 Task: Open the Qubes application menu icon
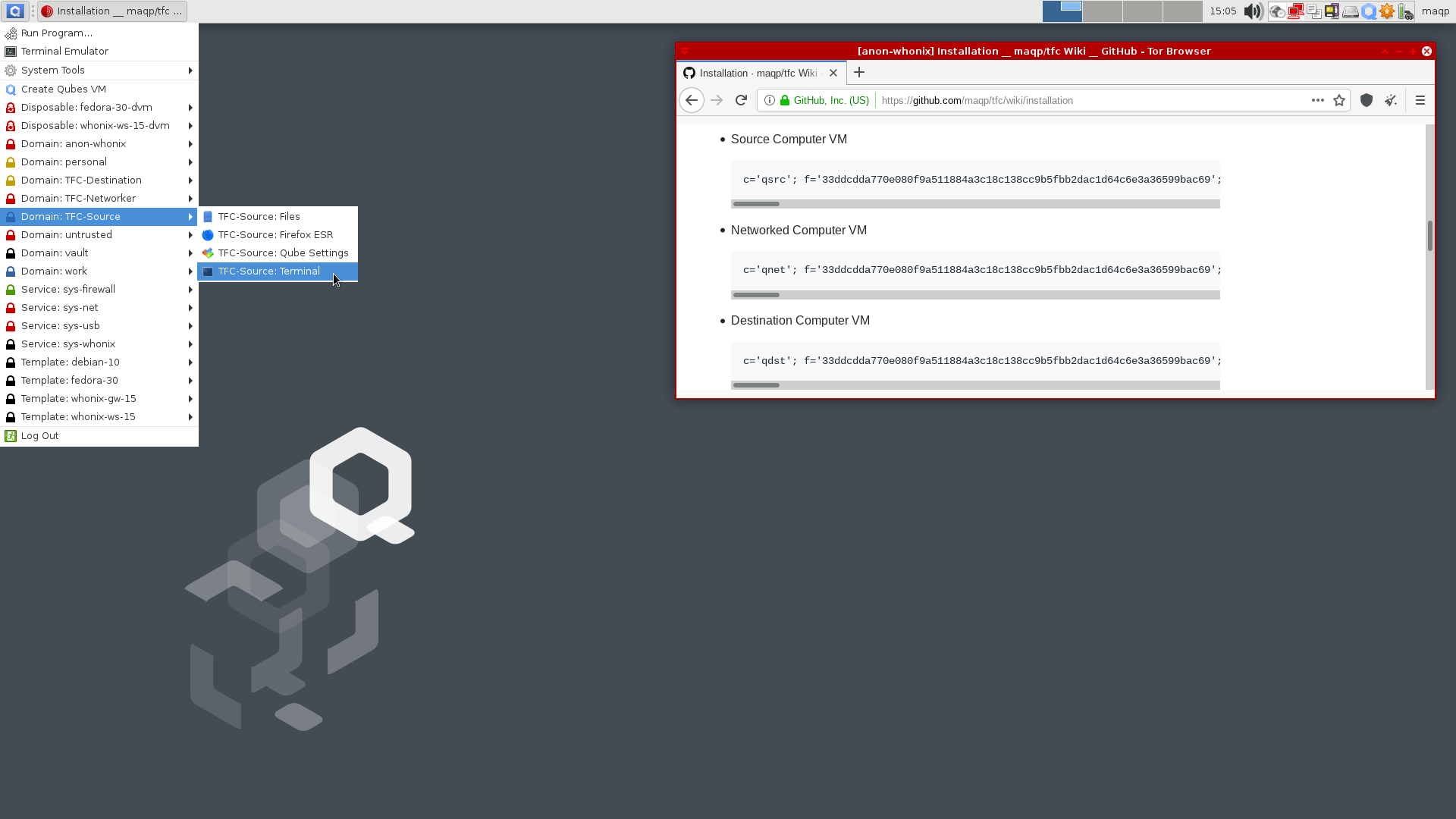point(15,11)
